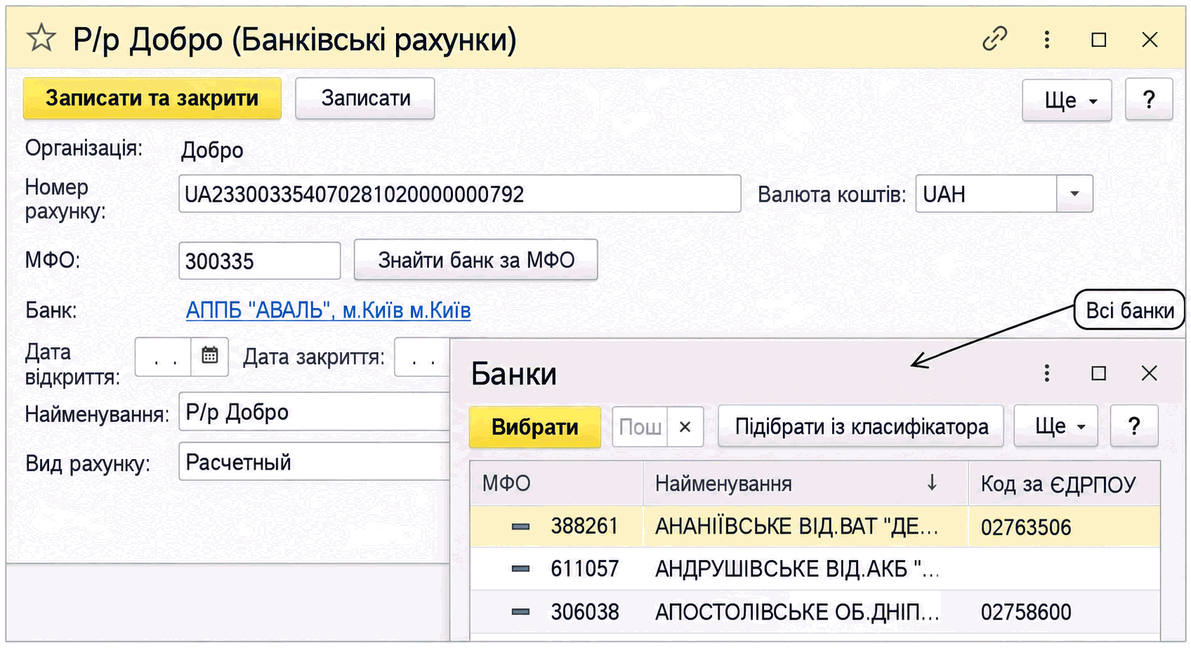This screenshot has width=1191, height=649.
Task: Click the МФО input field with 300335
Action: click(x=259, y=261)
